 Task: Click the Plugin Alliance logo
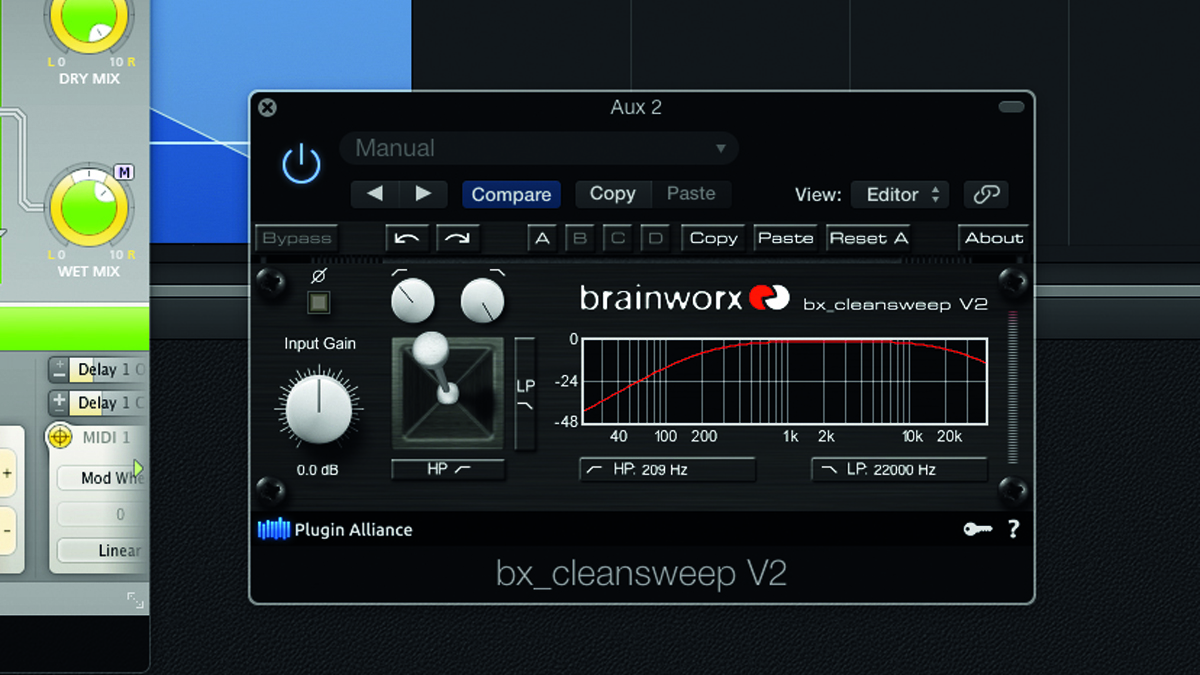click(x=335, y=530)
